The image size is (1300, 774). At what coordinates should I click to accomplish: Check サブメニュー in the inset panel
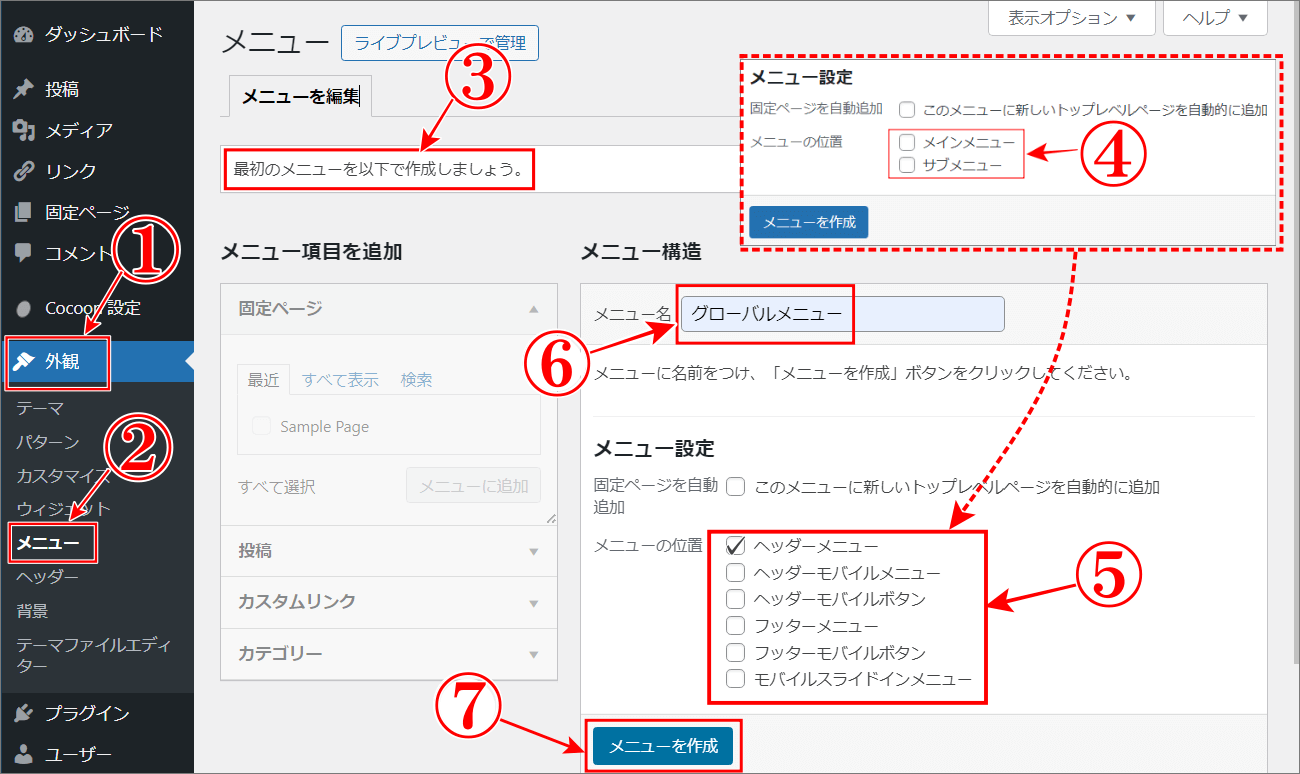click(907, 165)
